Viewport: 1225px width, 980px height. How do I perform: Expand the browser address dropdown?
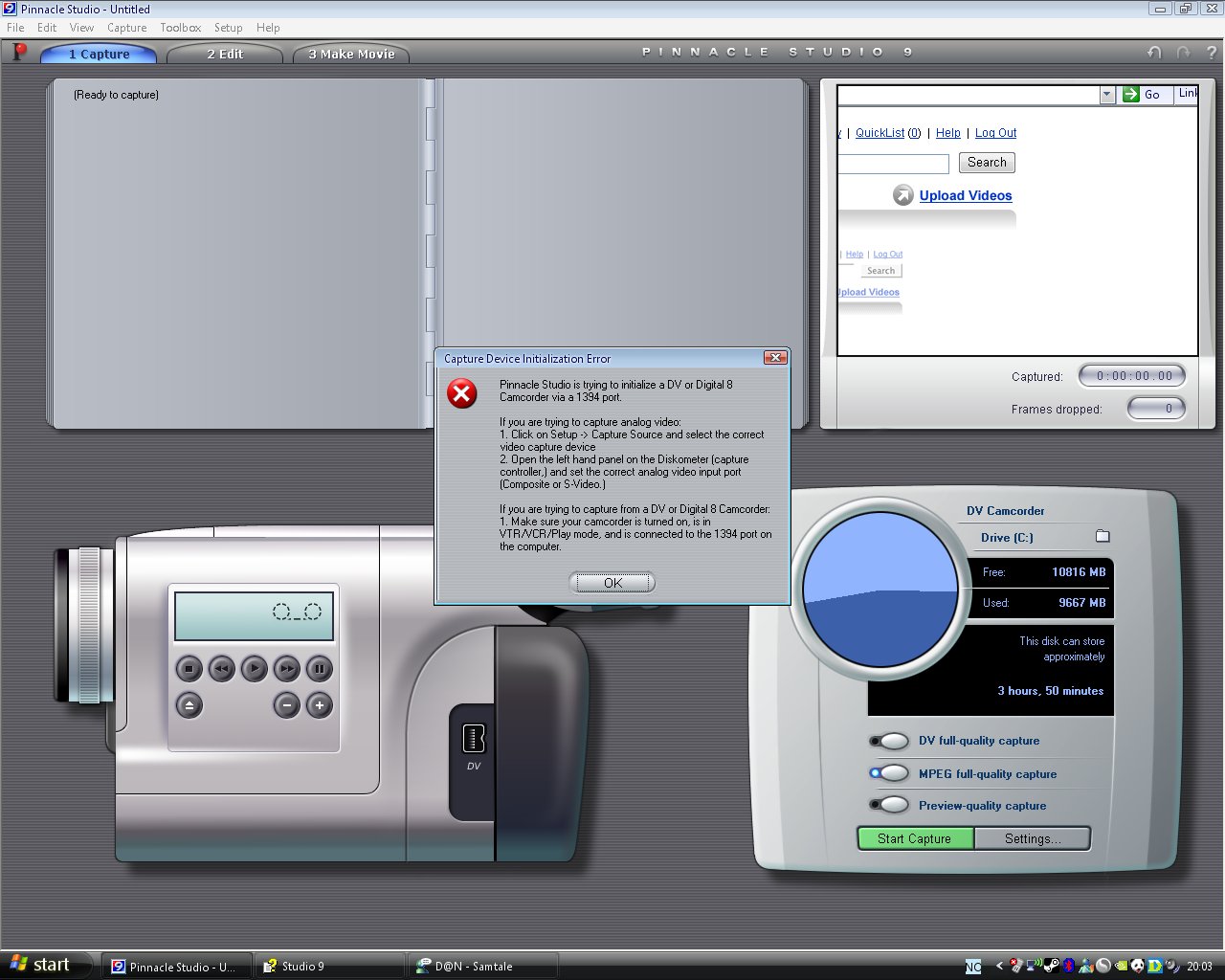click(1107, 94)
